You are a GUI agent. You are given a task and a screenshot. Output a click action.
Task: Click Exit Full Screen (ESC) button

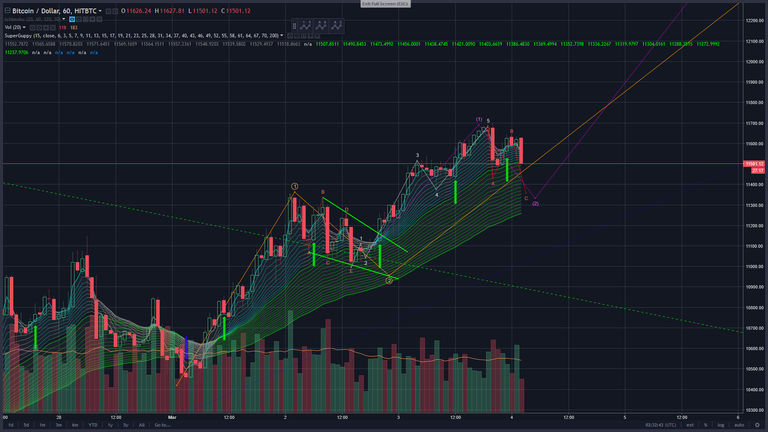click(x=385, y=3)
